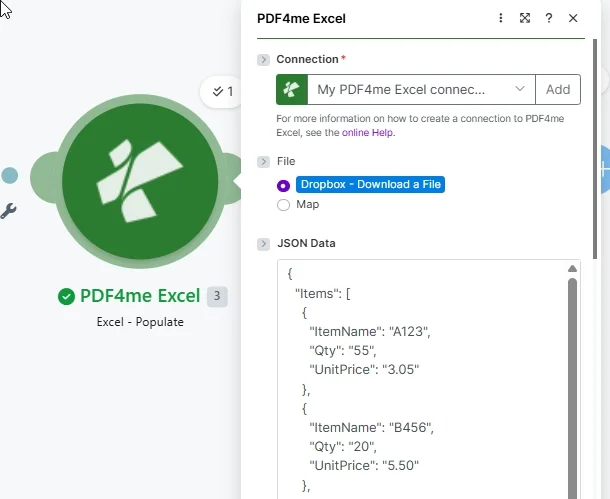Click the green success checkmark beside PDF4me Excel

pyautogui.click(x=66, y=296)
